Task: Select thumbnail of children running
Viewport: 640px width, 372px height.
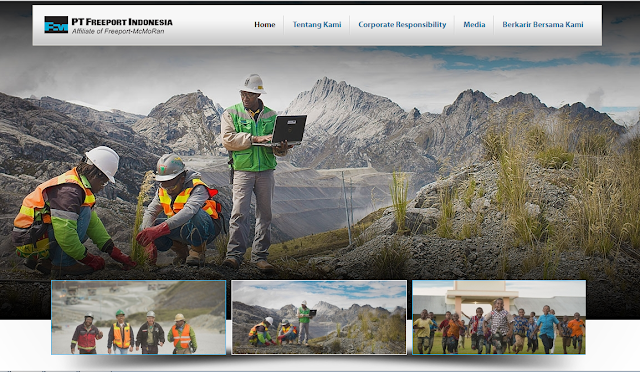Action: tap(499, 317)
